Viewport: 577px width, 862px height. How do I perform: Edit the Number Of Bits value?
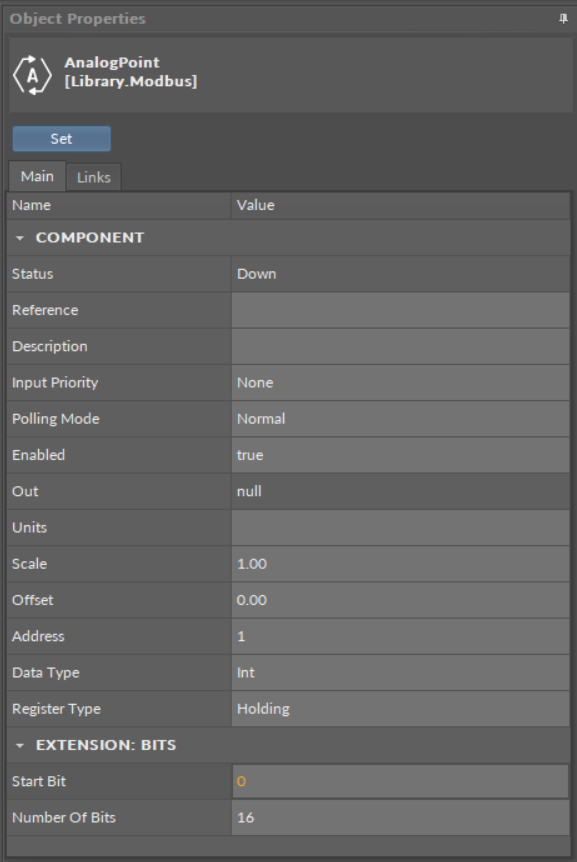point(400,818)
